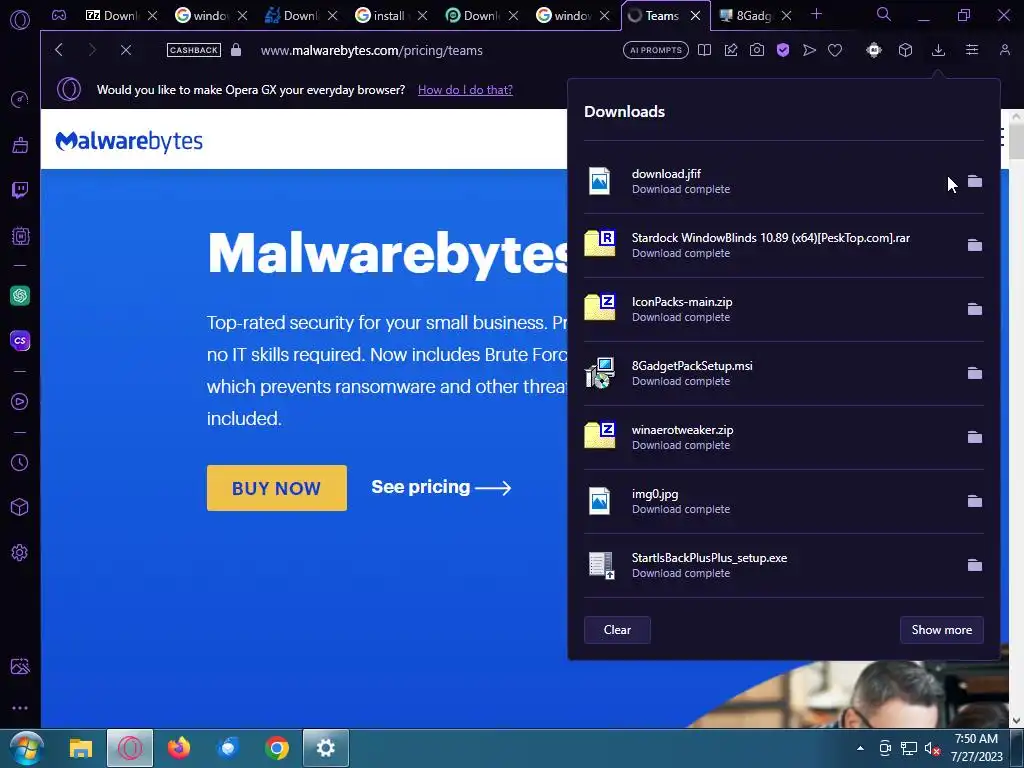Launch Firefox from taskbar
Screen dimensions: 1024x768
coord(178,748)
